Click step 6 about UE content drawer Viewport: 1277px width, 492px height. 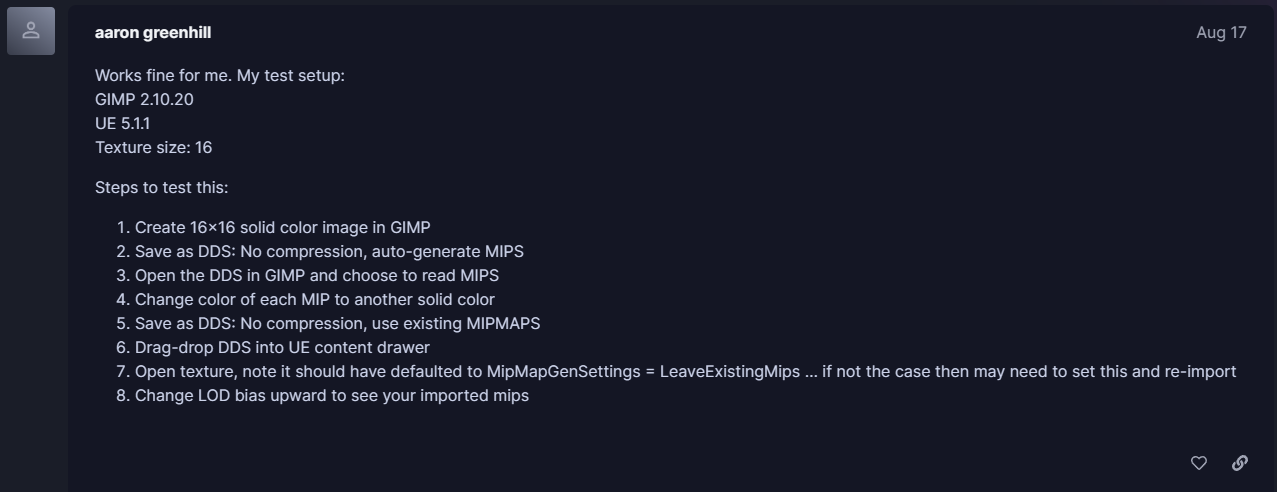click(282, 347)
